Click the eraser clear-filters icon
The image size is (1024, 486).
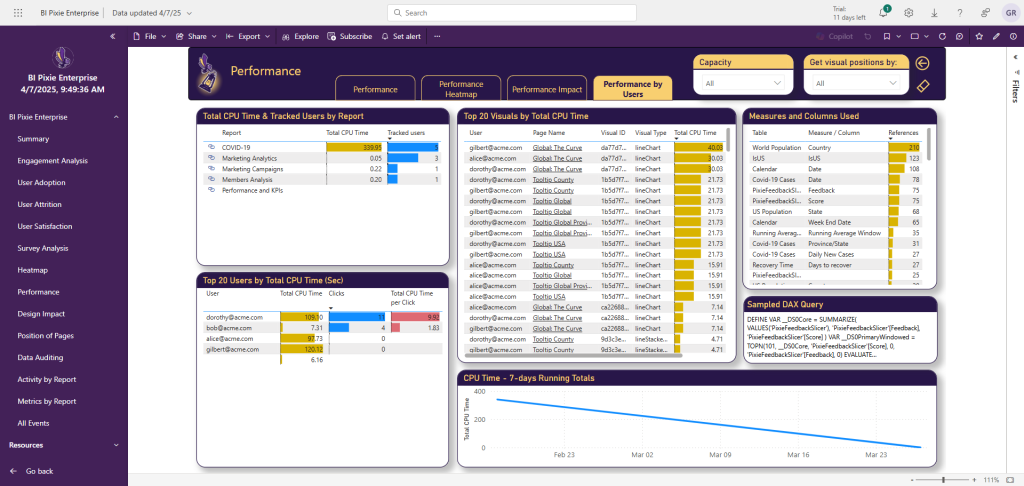coord(923,87)
